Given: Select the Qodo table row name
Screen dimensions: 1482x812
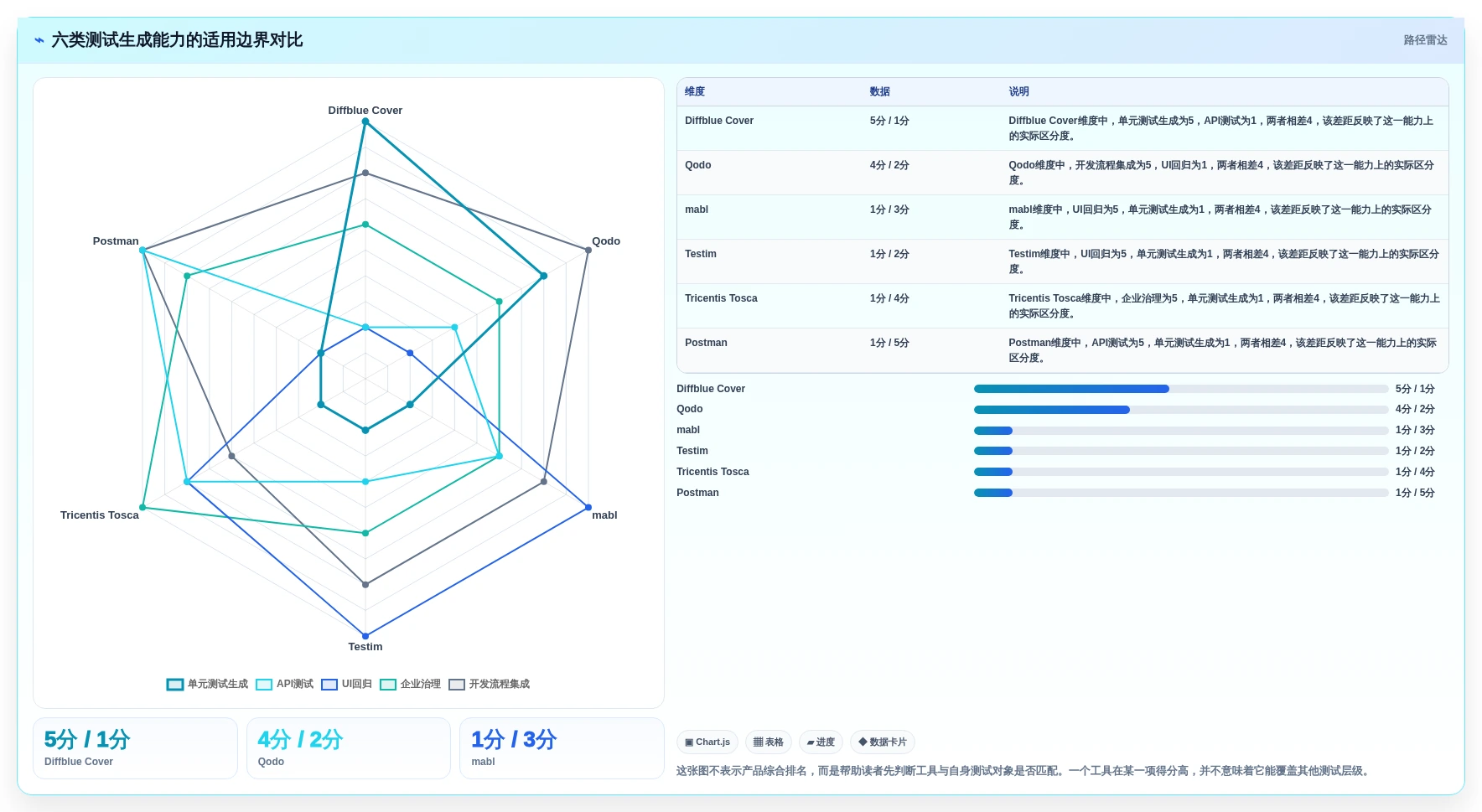Looking at the screenshot, I should pos(698,165).
